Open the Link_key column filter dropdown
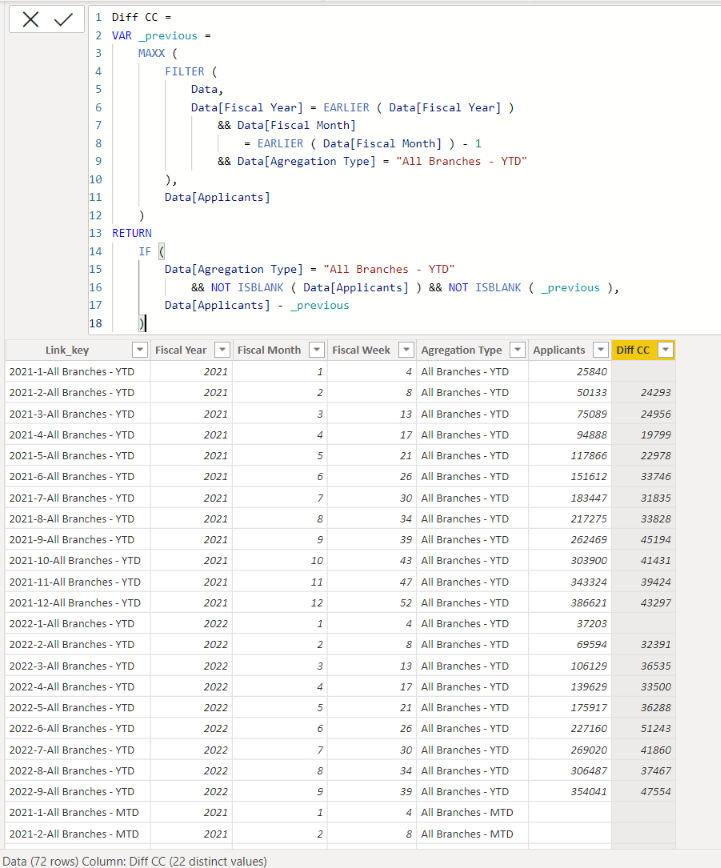 pyautogui.click(x=140, y=350)
